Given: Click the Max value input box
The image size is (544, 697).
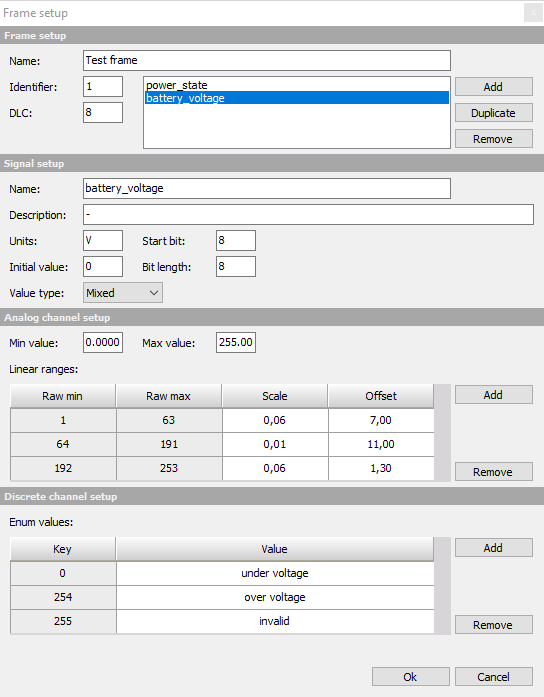Looking at the screenshot, I should pyautogui.click(x=236, y=342).
